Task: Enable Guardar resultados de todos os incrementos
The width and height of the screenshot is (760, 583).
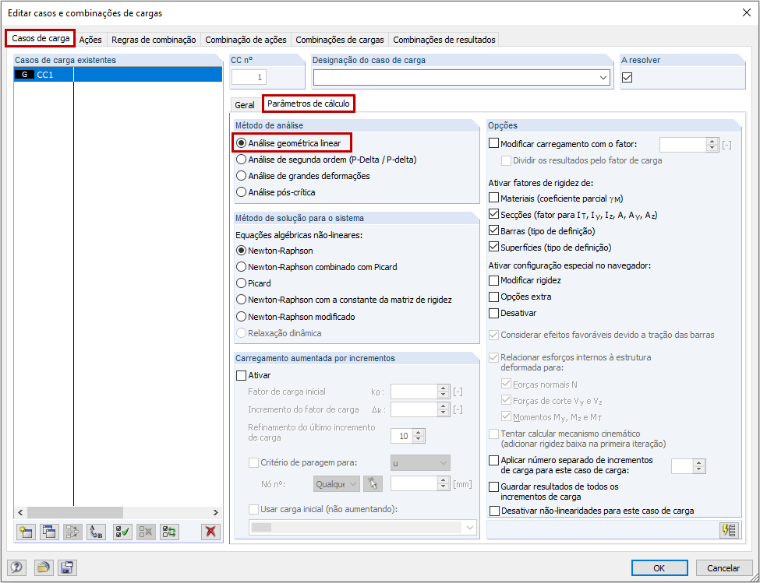Action: (x=494, y=487)
